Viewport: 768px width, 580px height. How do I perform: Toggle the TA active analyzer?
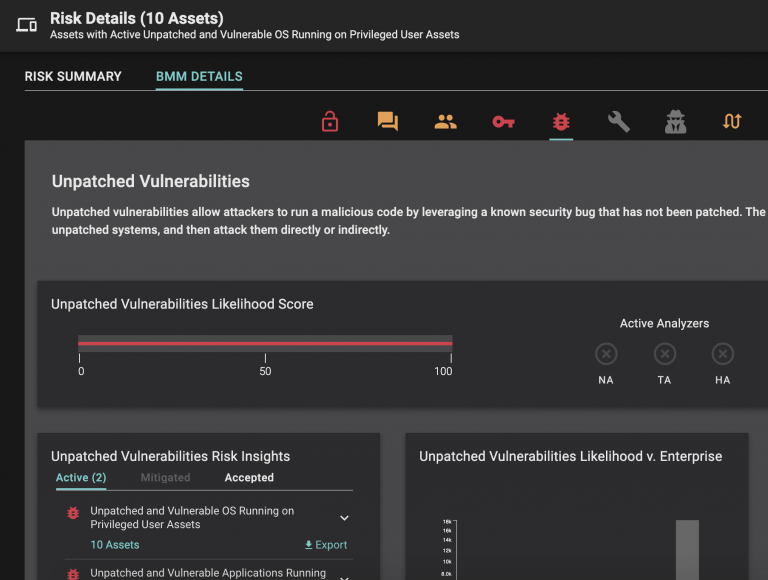(x=665, y=354)
